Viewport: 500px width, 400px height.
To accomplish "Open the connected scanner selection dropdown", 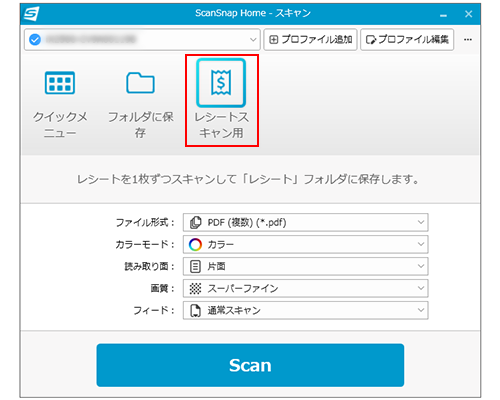I will pyautogui.click(x=142, y=40).
